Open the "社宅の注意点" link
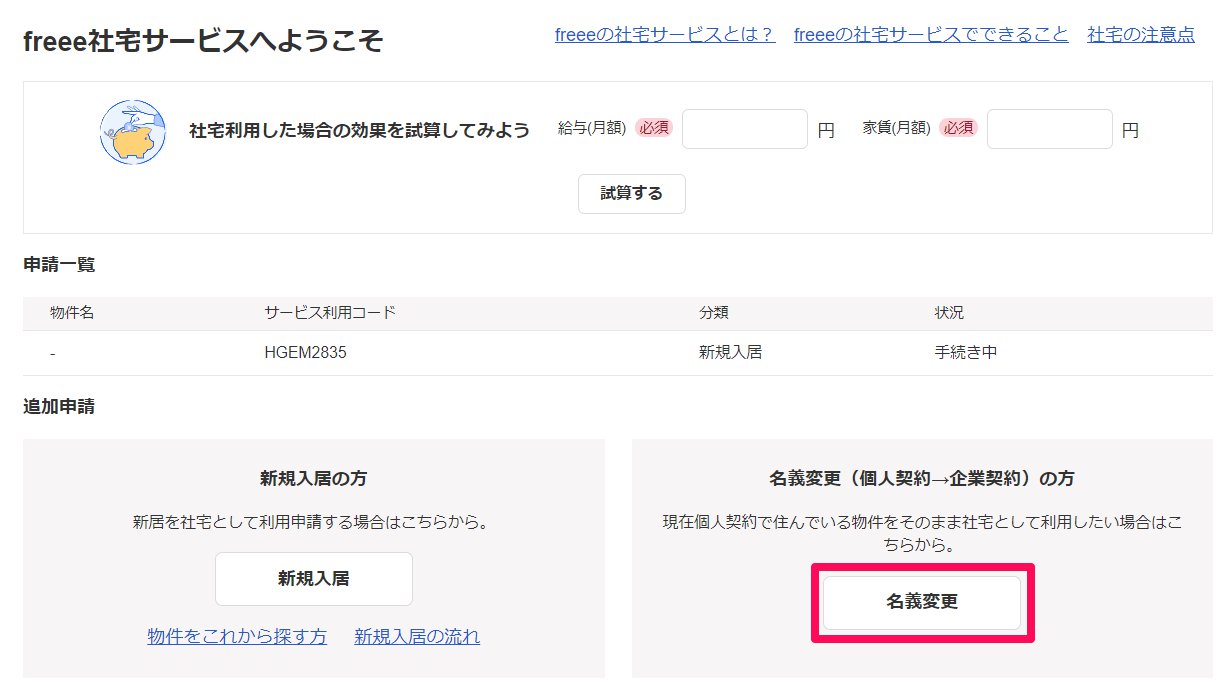 click(1141, 35)
